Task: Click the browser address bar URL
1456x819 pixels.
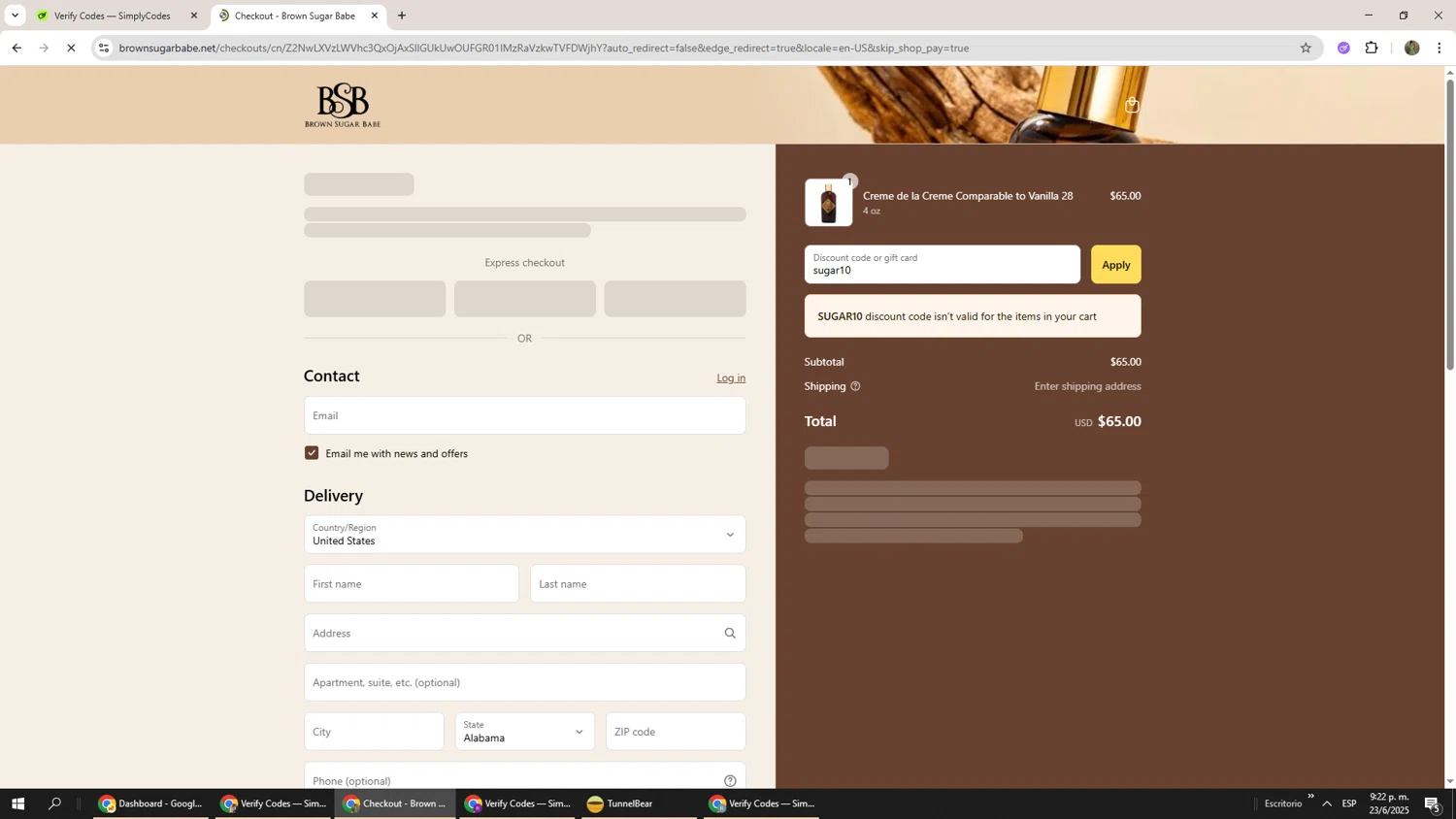Action: pos(544,48)
